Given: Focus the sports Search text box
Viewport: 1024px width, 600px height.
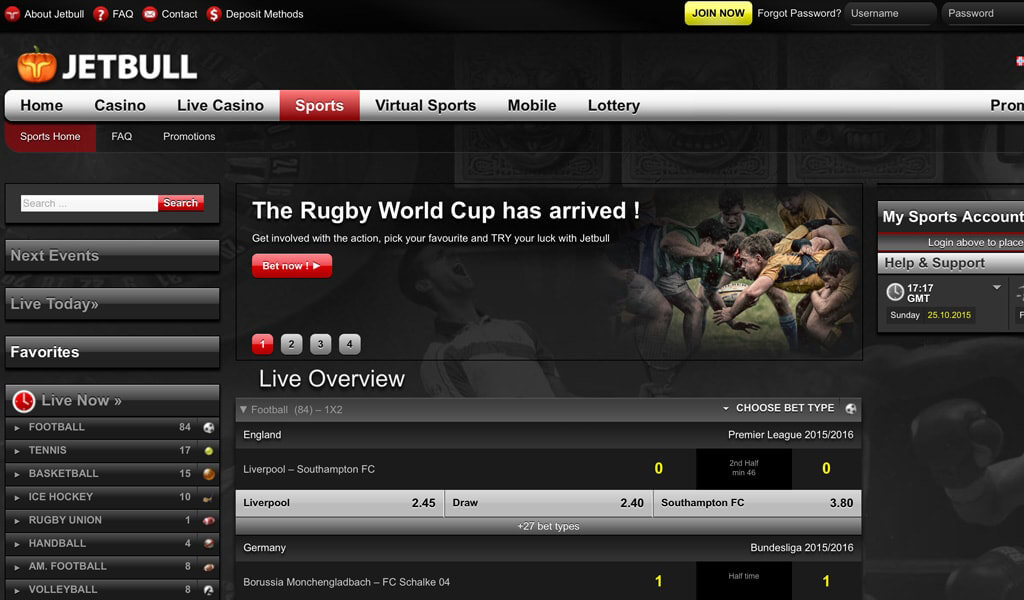Looking at the screenshot, I should pos(89,203).
